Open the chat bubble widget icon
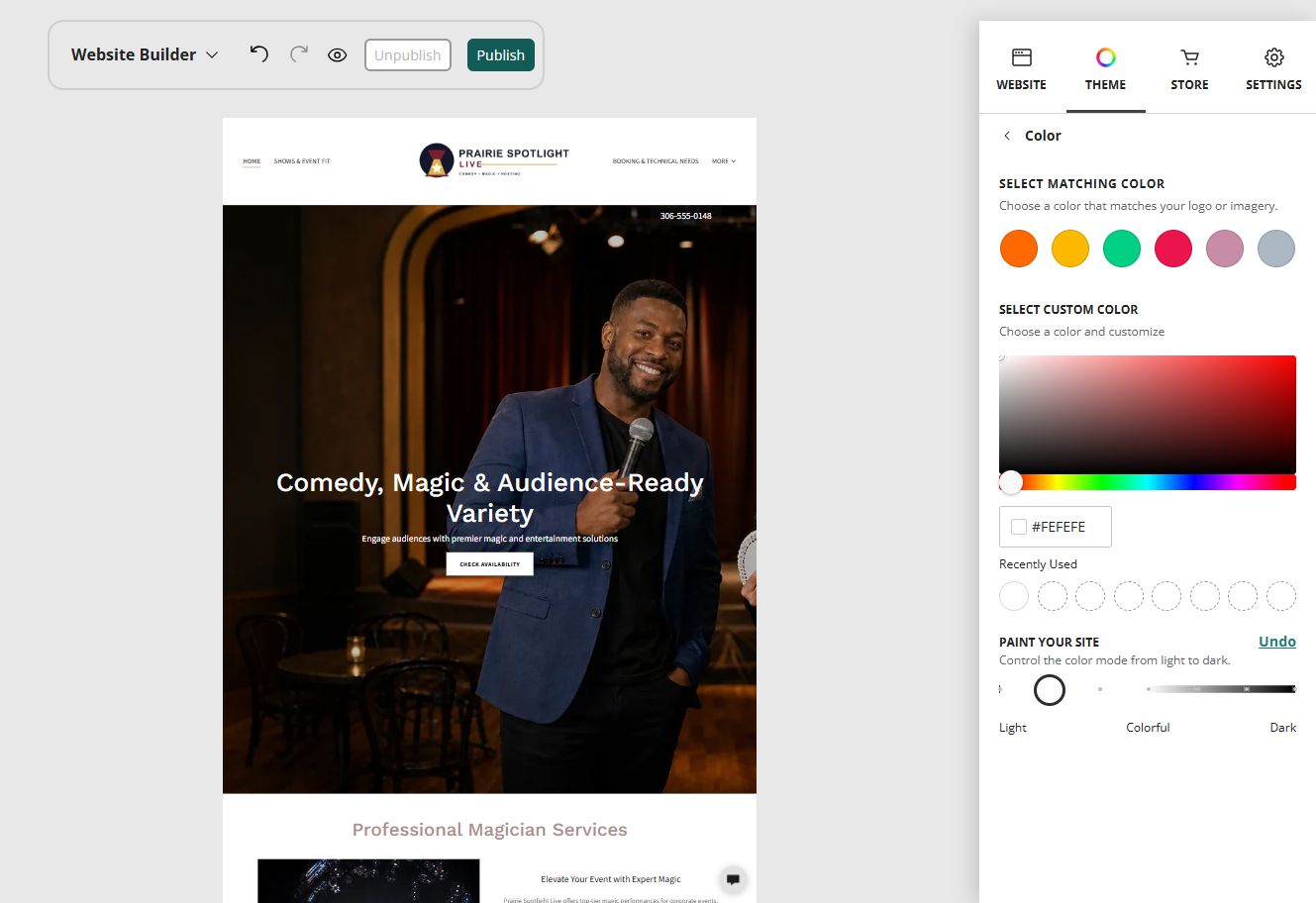This screenshot has width=1316, height=903. coord(733,879)
